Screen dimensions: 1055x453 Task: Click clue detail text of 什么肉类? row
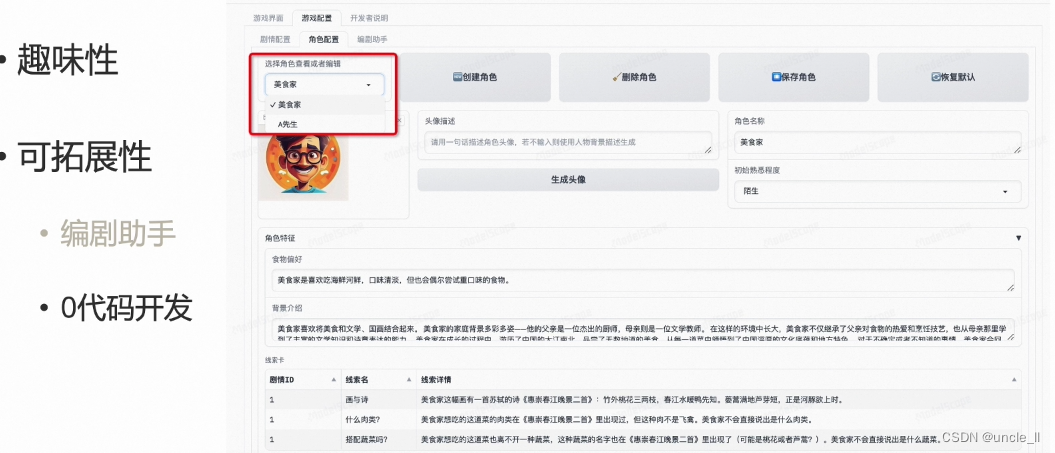click(x=618, y=420)
